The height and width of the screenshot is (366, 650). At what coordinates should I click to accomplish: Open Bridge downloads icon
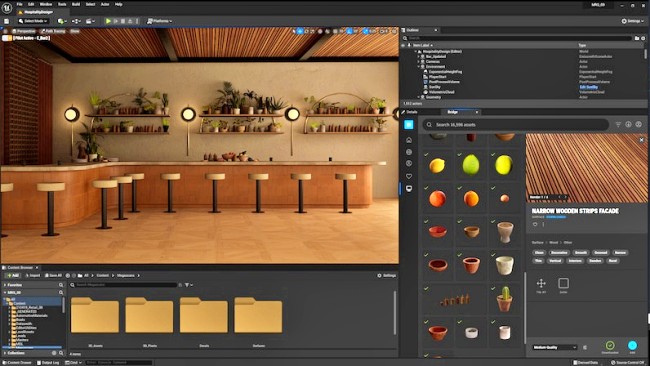628,124
